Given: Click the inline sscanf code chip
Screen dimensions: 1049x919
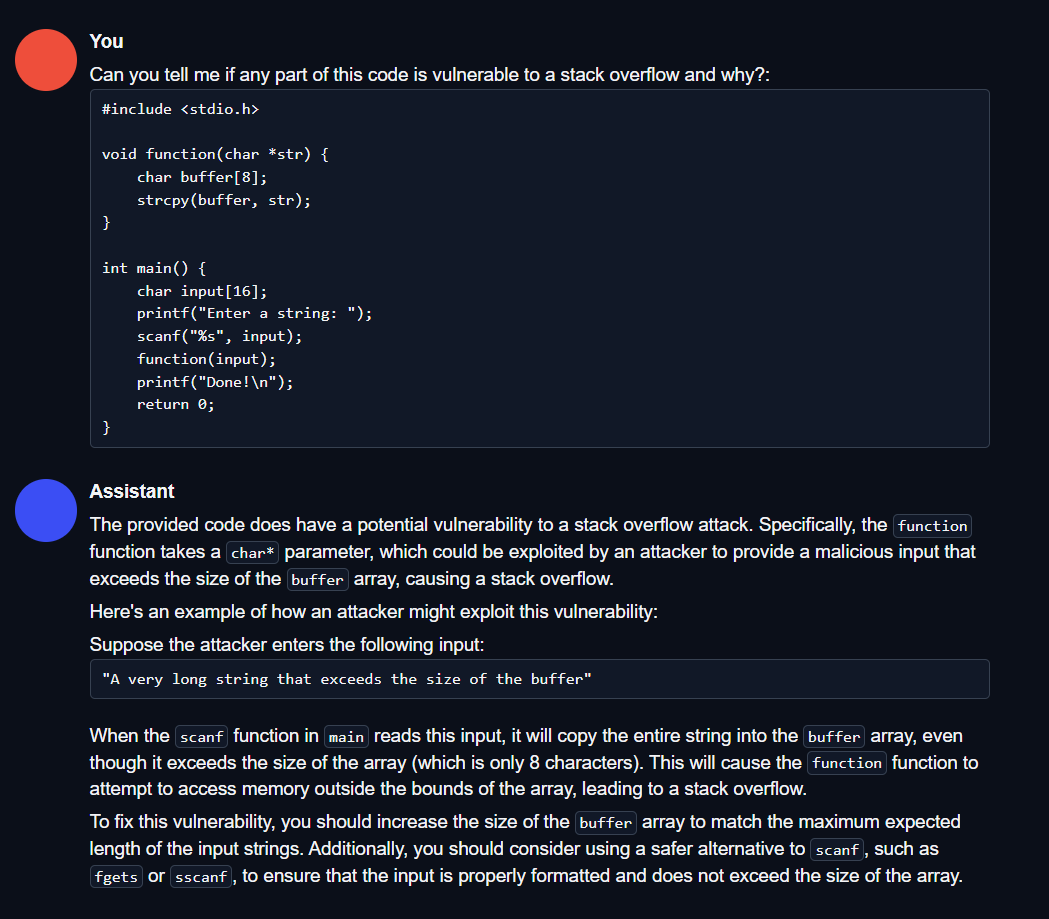Looking at the screenshot, I should [201, 877].
